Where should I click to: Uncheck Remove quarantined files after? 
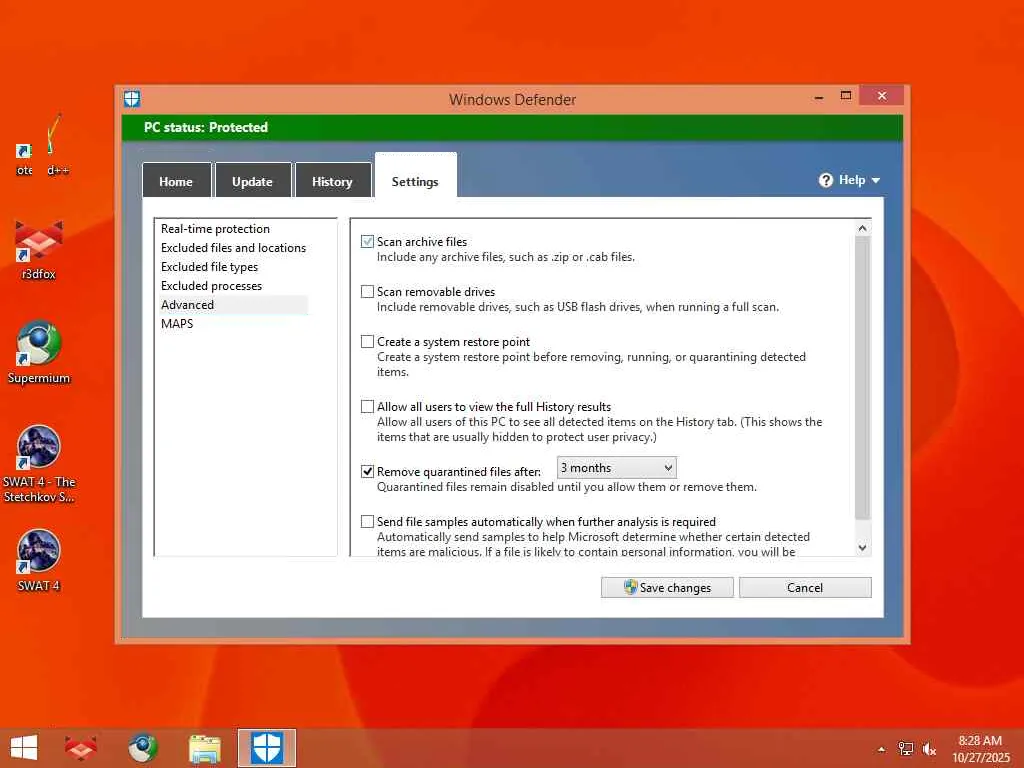(x=368, y=472)
